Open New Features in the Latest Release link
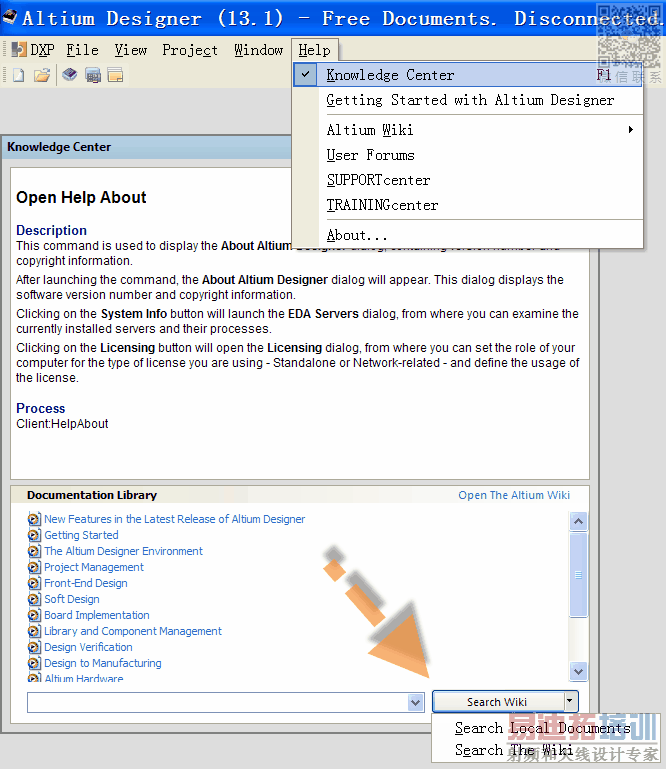Image resolution: width=666 pixels, height=769 pixels. (x=175, y=519)
